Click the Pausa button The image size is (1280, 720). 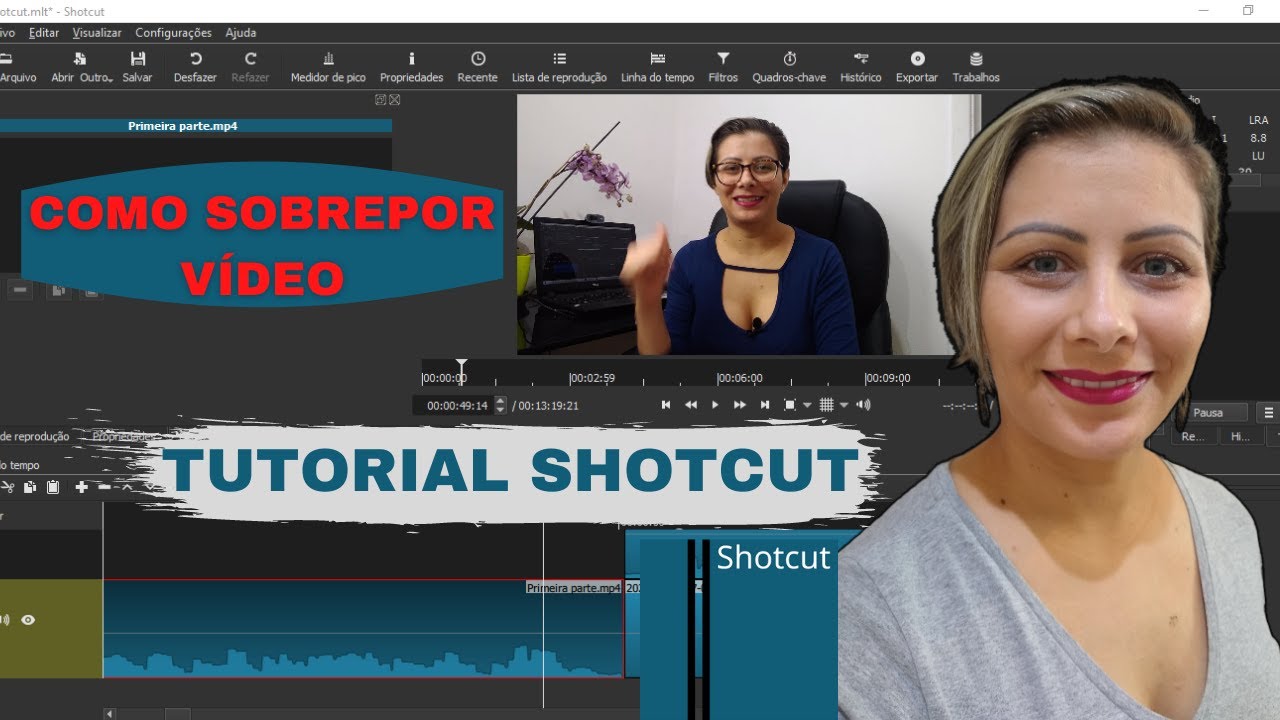[x=1208, y=412]
